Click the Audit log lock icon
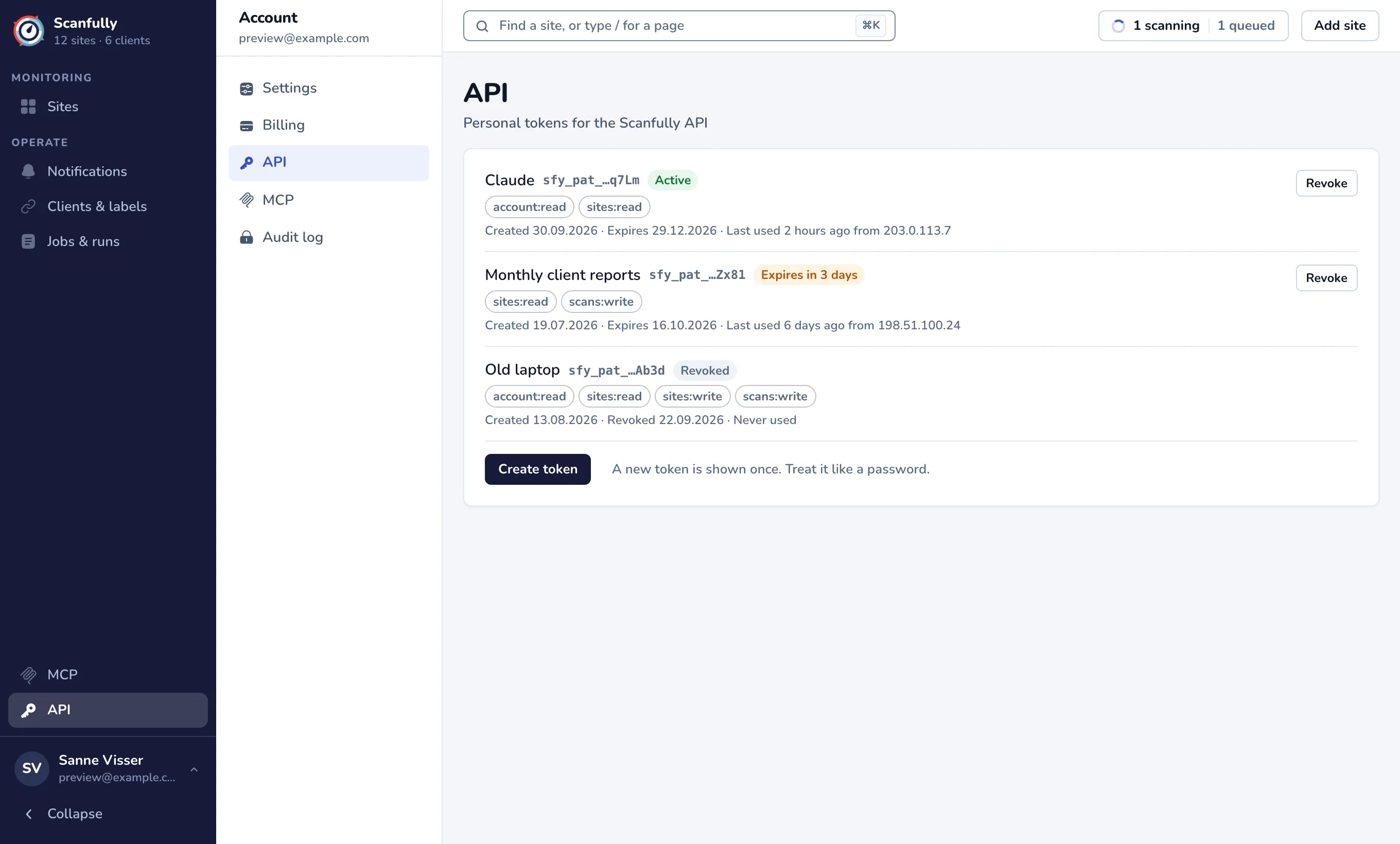This screenshot has width=1400, height=844. point(246,237)
